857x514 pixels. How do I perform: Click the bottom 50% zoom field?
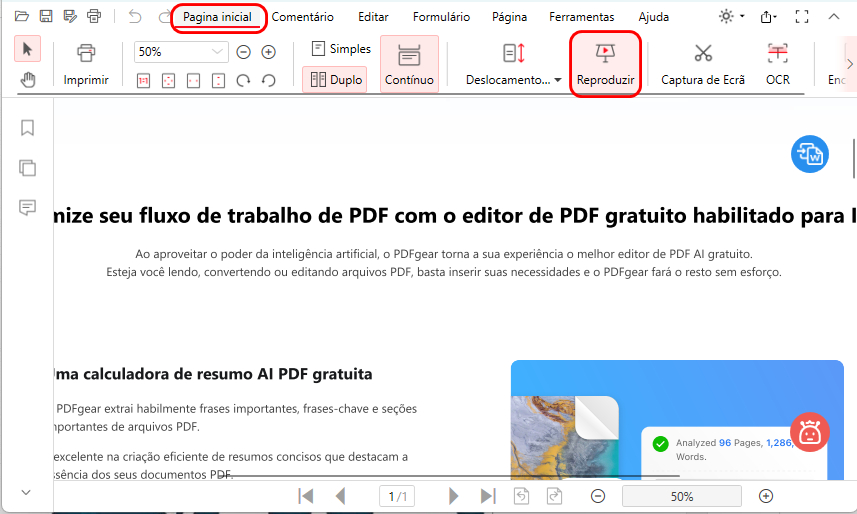click(682, 496)
